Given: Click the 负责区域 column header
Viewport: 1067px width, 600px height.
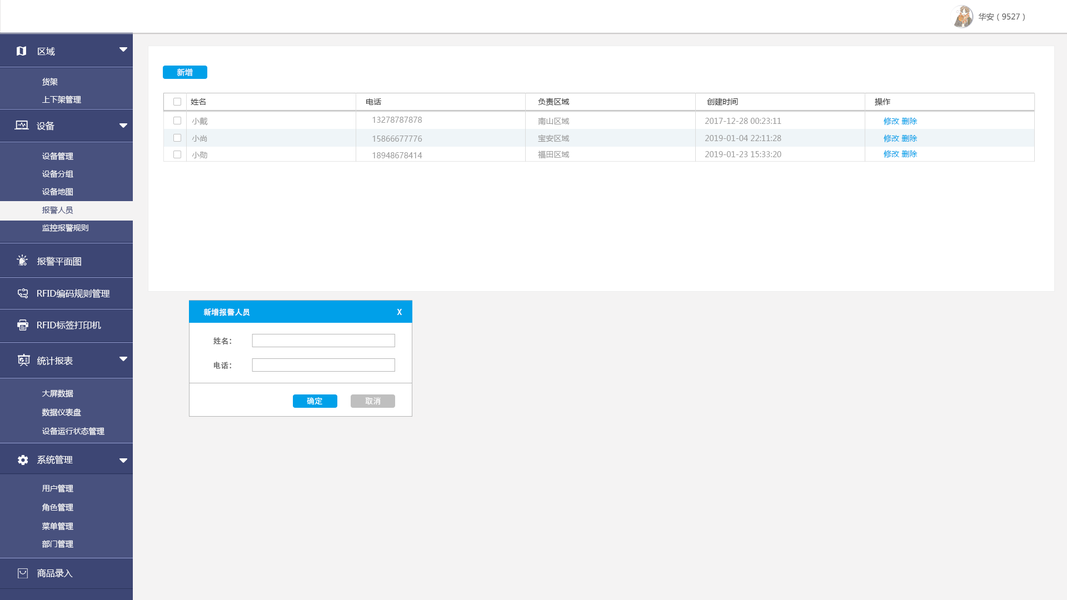Looking at the screenshot, I should point(553,102).
